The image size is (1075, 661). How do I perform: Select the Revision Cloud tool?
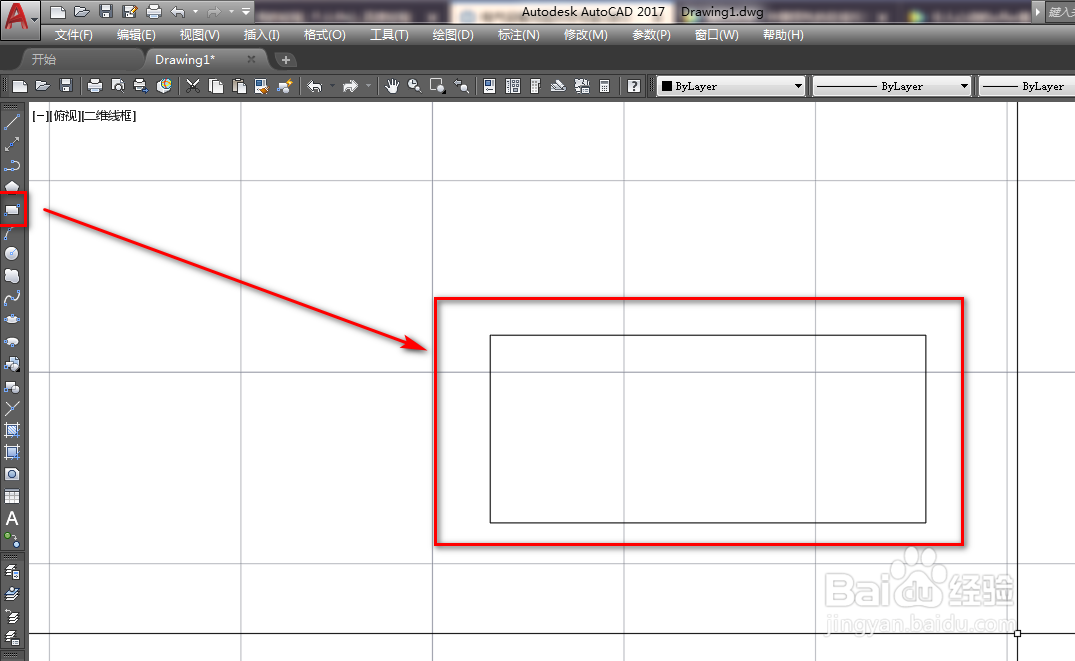pyautogui.click(x=12, y=276)
